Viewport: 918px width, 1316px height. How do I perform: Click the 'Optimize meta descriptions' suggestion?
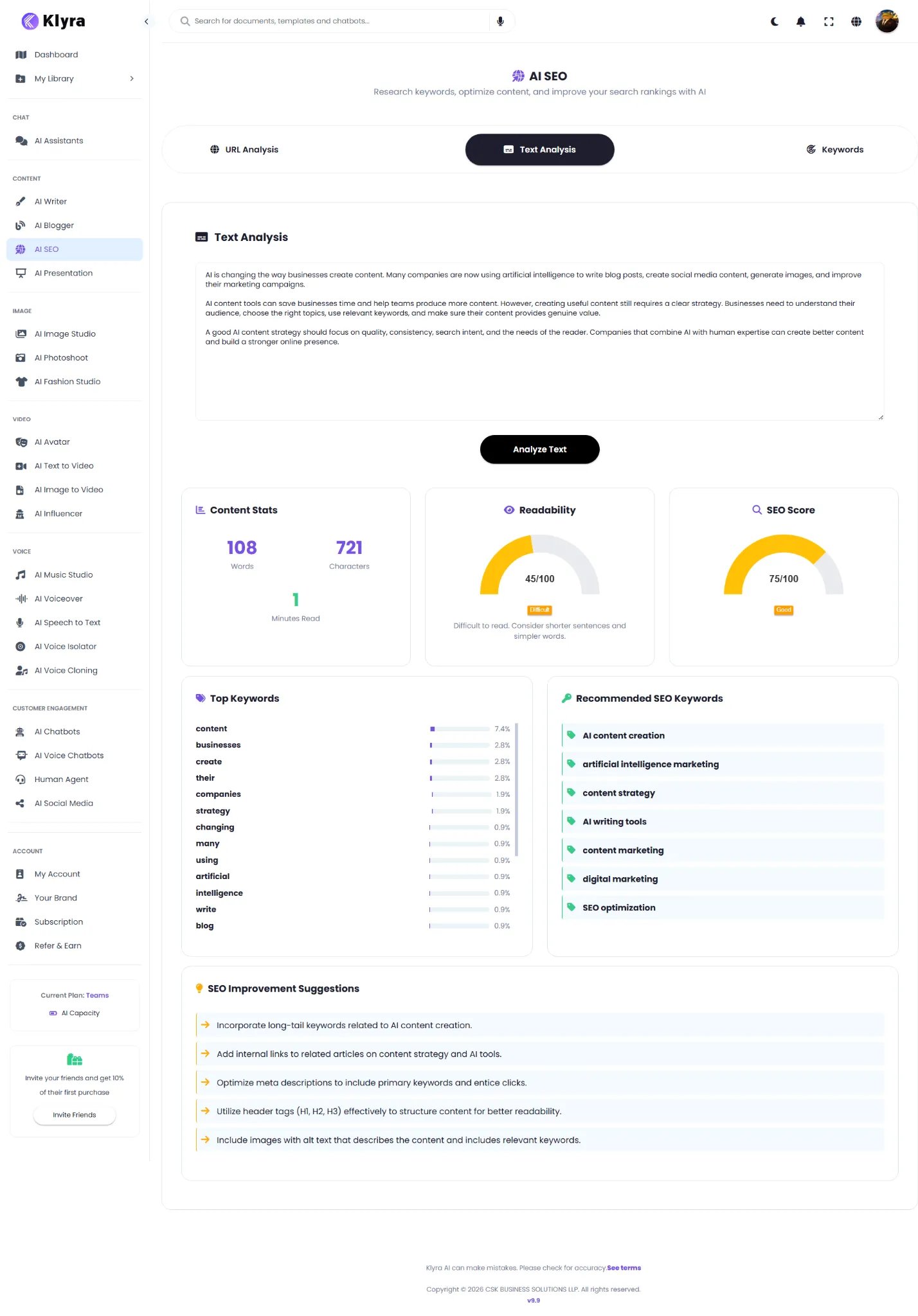[540, 1082]
